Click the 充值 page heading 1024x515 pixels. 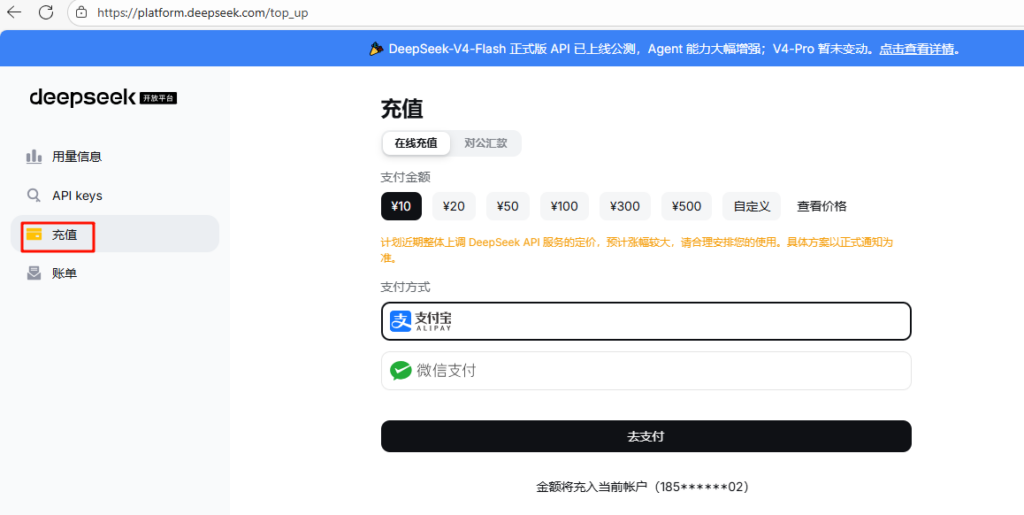(x=402, y=109)
